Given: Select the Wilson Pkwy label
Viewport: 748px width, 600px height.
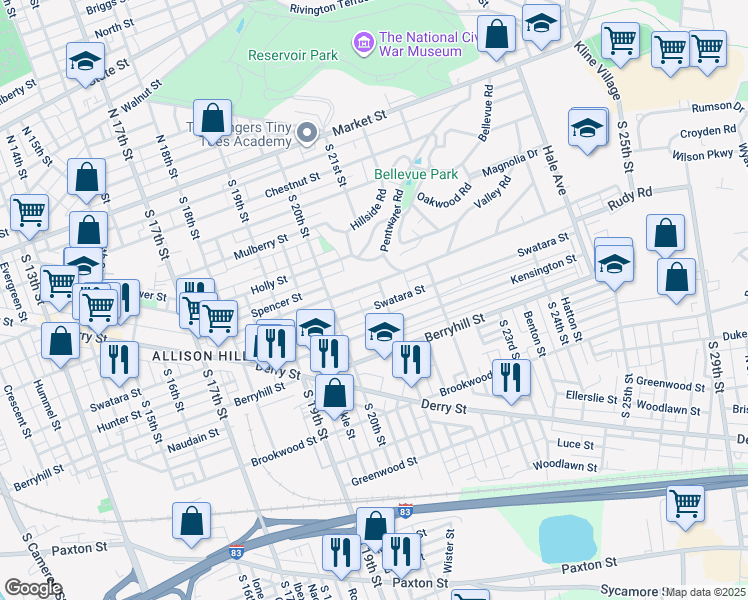Looking at the screenshot, I should (702, 155).
